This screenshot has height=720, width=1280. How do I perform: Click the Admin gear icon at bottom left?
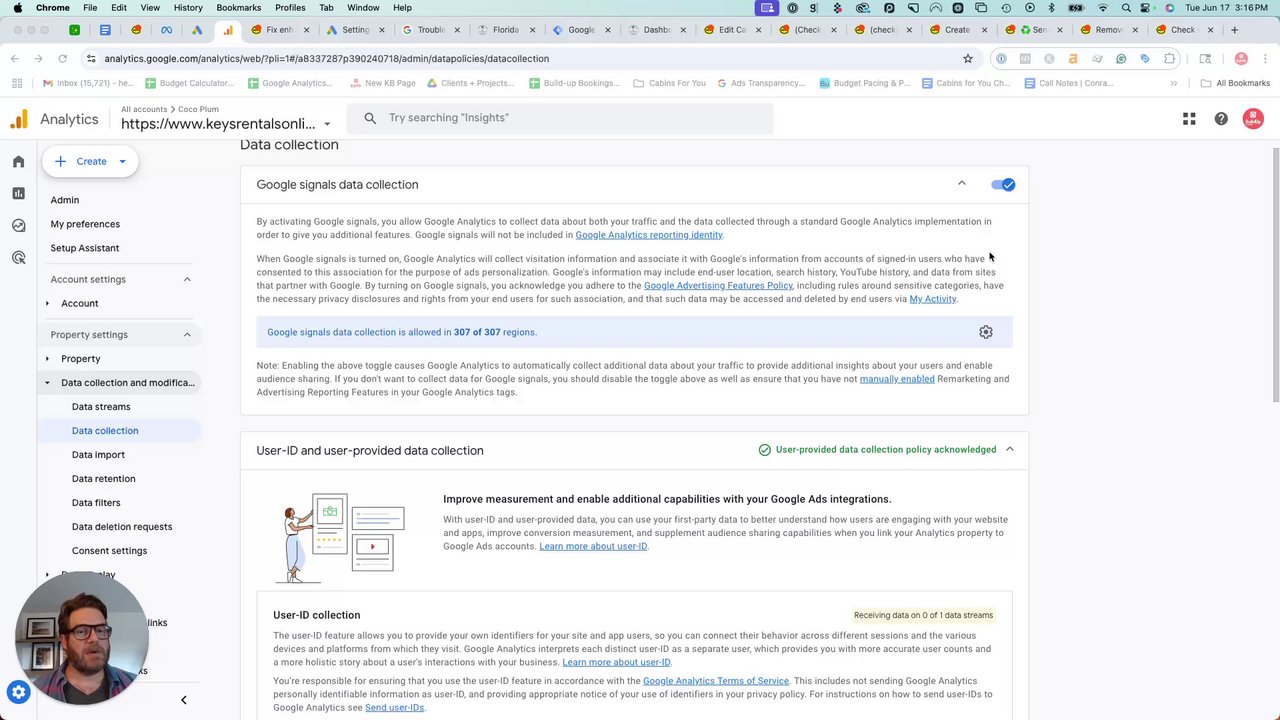click(x=18, y=692)
